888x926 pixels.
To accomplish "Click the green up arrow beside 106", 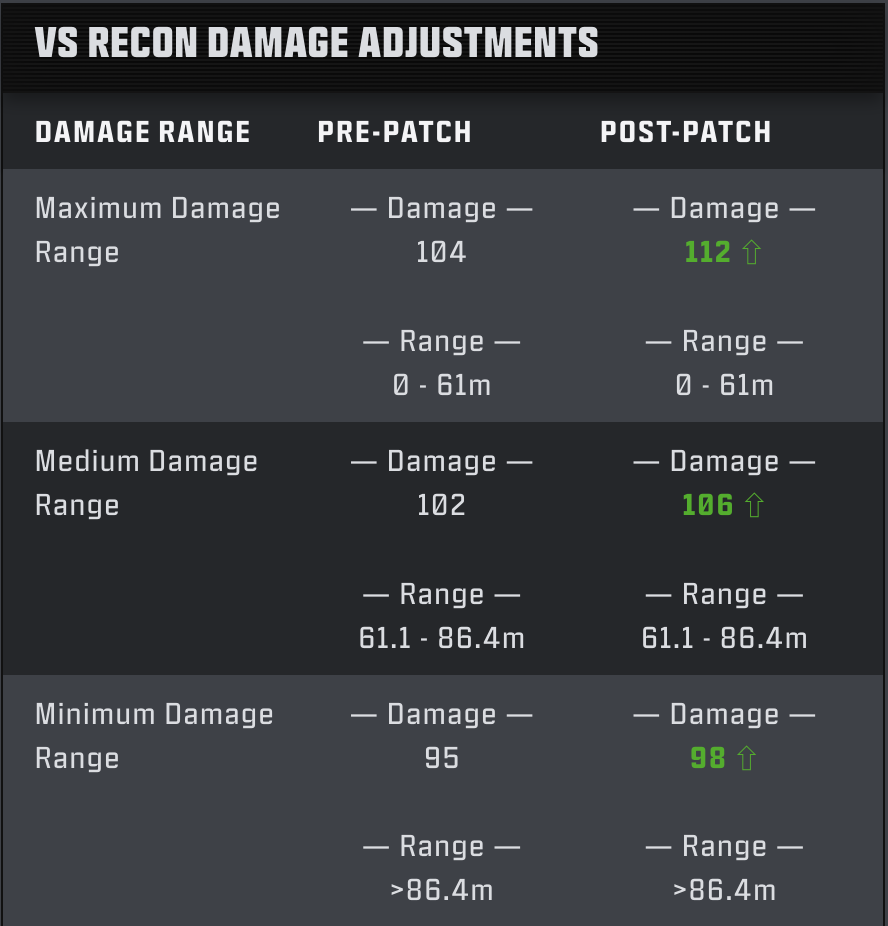I will tap(754, 506).
